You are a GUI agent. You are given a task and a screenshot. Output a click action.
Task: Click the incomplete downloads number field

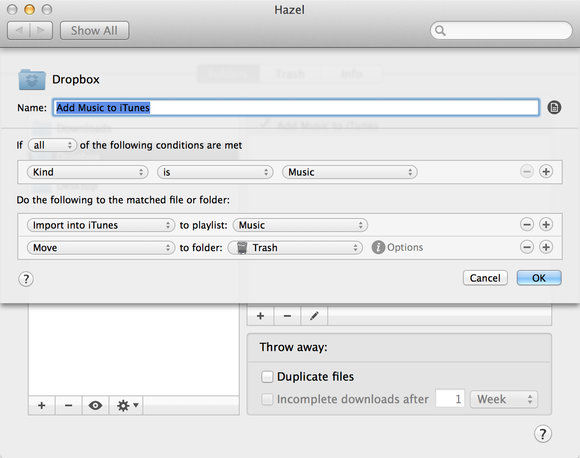[x=451, y=399]
